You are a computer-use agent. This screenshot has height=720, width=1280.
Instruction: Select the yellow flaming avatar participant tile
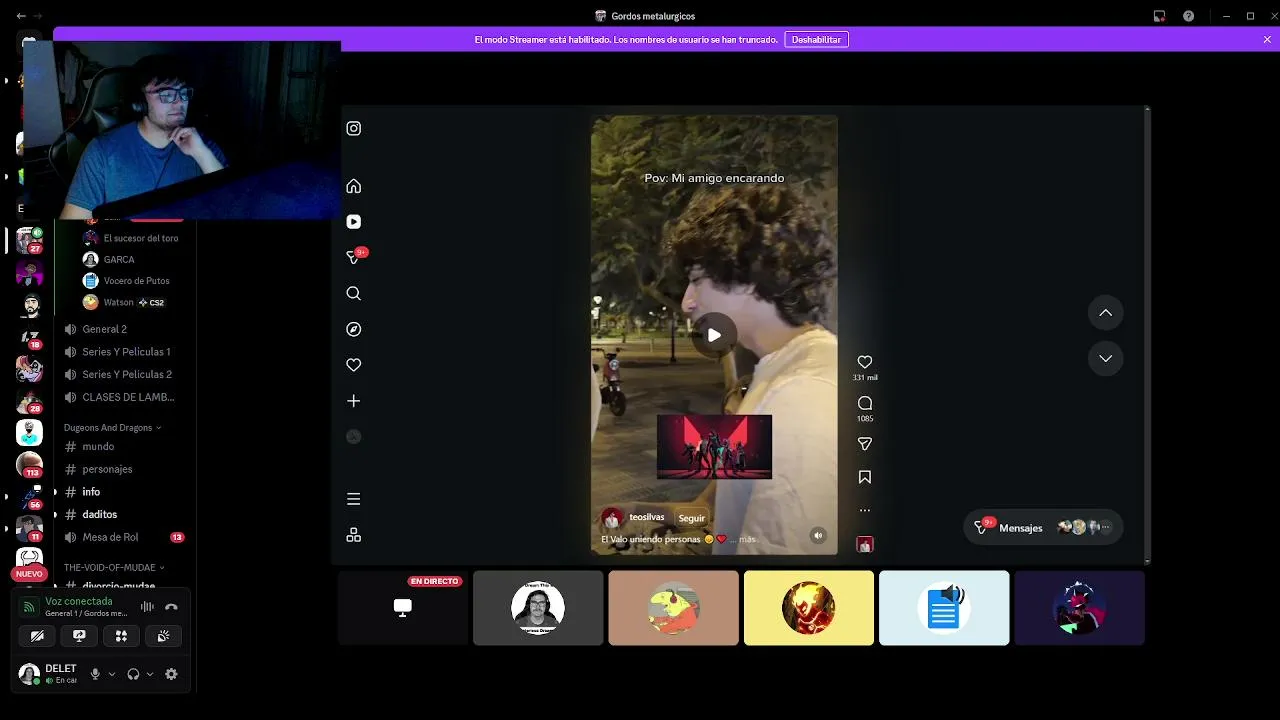coord(809,607)
